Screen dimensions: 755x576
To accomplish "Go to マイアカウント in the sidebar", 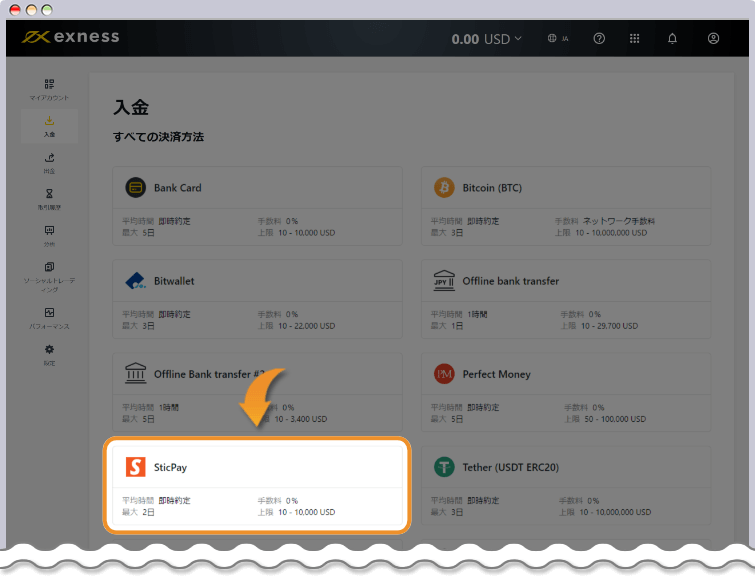I will point(49,90).
